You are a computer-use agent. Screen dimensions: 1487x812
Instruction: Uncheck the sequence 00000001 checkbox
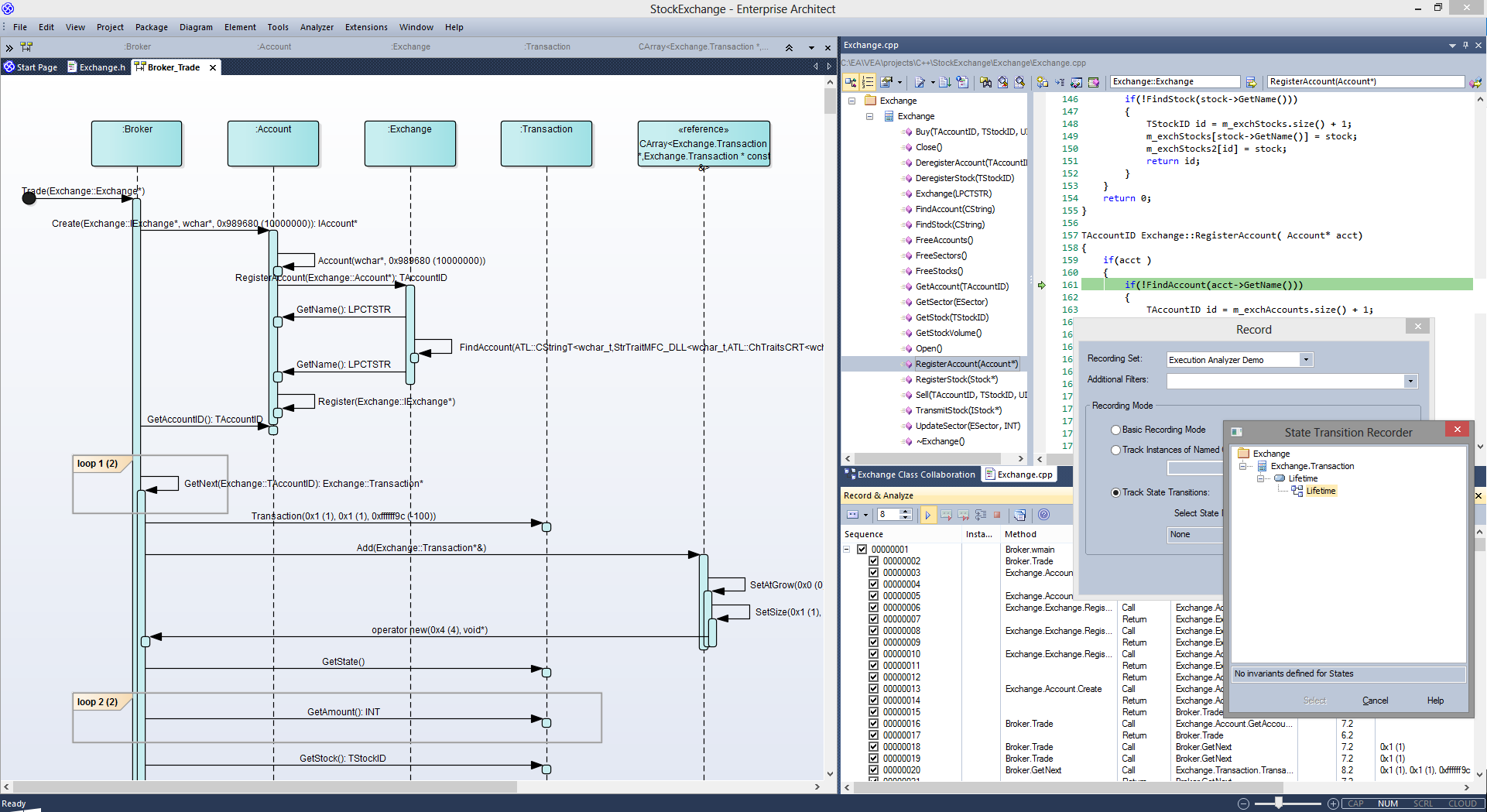click(x=862, y=550)
